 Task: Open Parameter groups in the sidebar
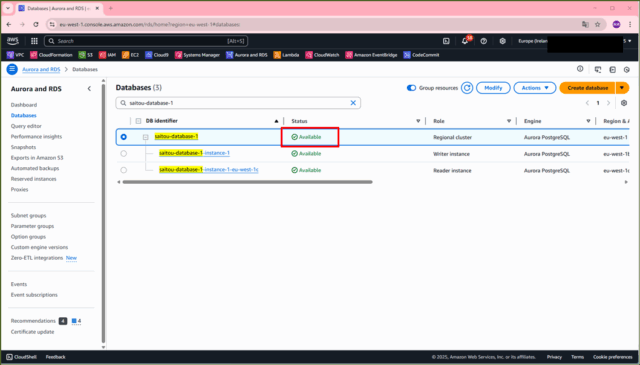[32, 226]
